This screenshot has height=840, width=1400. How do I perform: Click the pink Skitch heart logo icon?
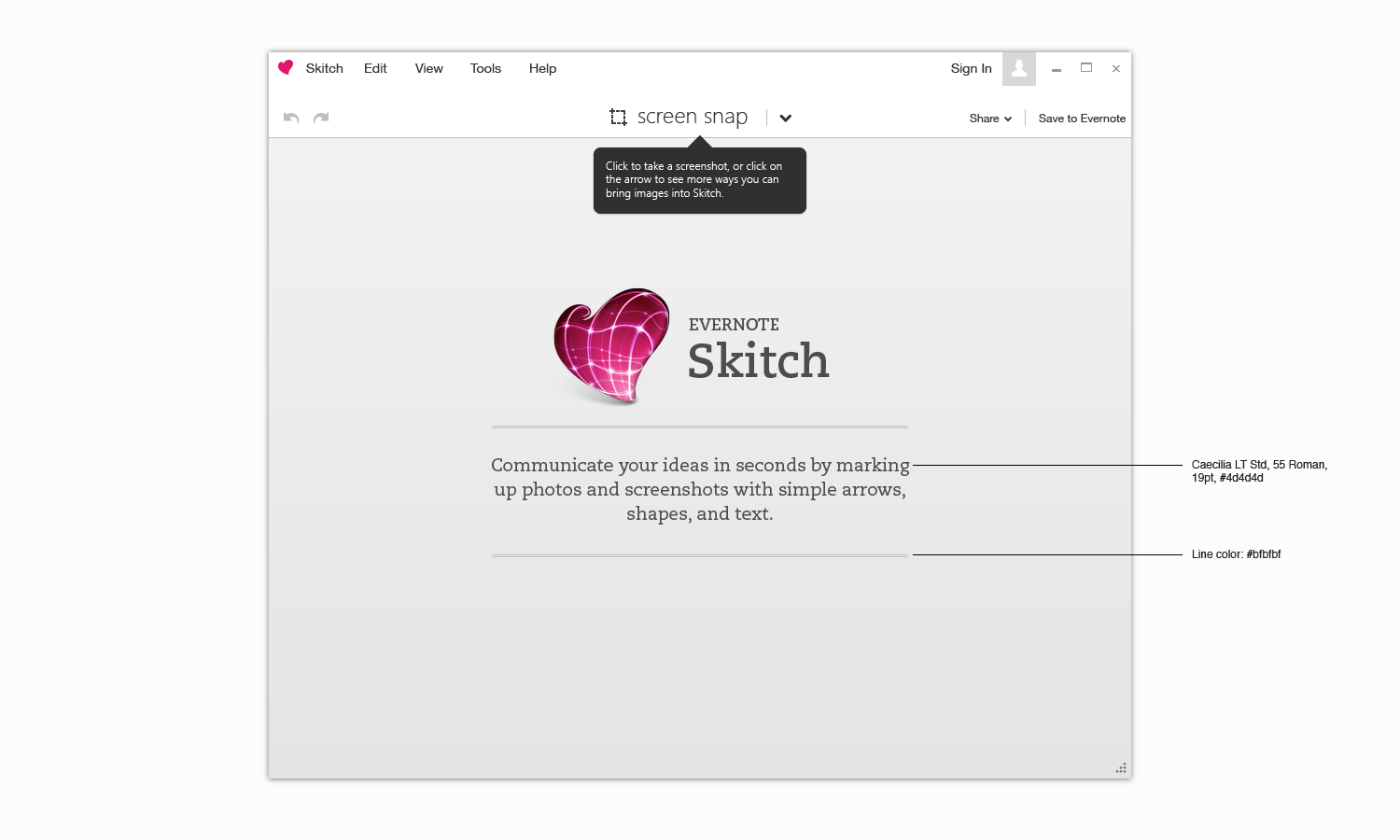[x=286, y=67]
